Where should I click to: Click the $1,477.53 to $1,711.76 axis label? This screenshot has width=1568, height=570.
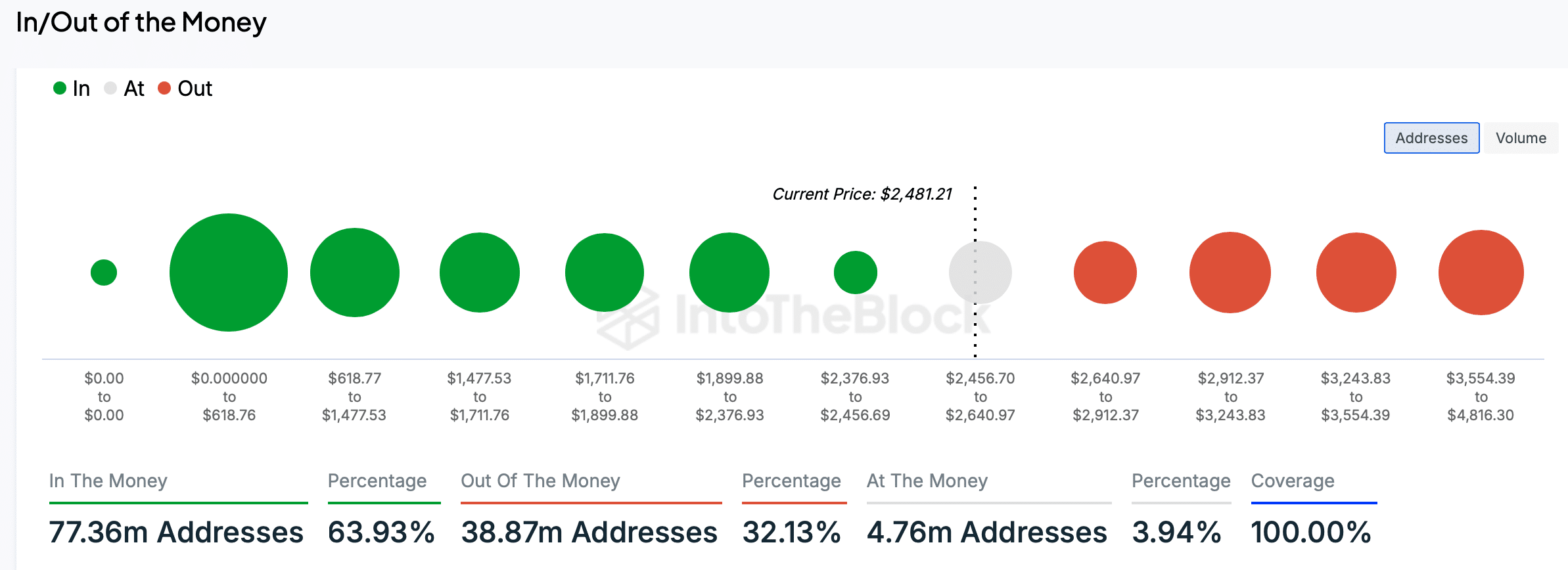point(480,397)
